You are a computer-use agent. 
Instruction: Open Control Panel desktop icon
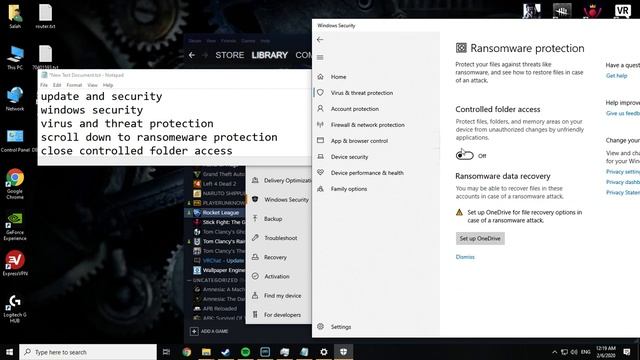(x=16, y=141)
